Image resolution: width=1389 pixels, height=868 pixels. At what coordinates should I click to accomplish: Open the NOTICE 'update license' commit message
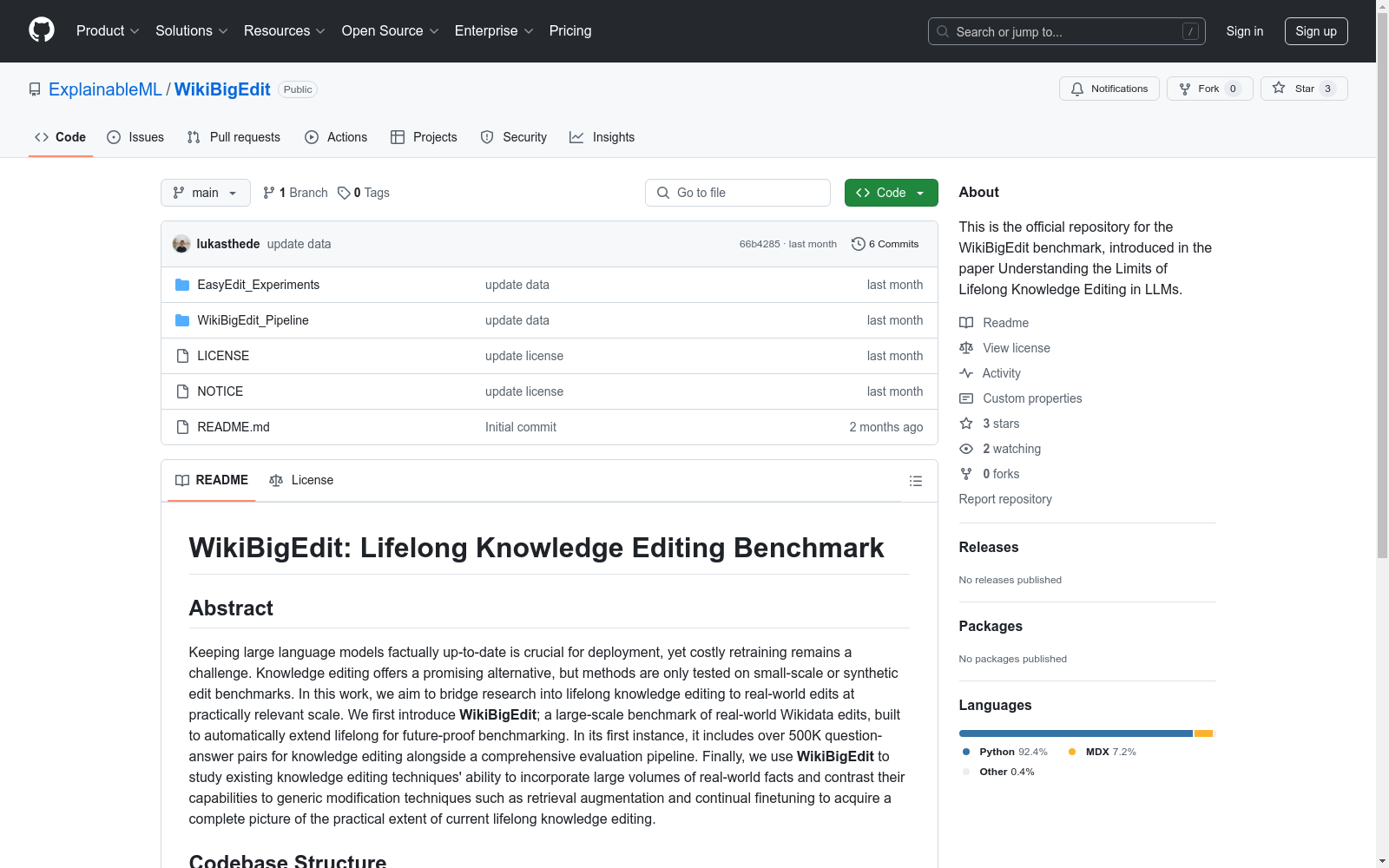click(x=524, y=391)
